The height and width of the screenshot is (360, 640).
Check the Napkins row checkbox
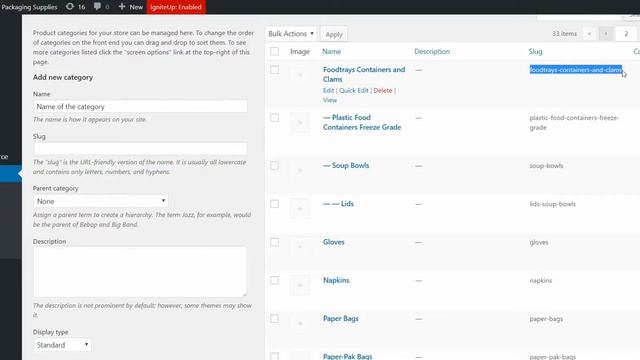pyautogui.click(x=274, y=280)
